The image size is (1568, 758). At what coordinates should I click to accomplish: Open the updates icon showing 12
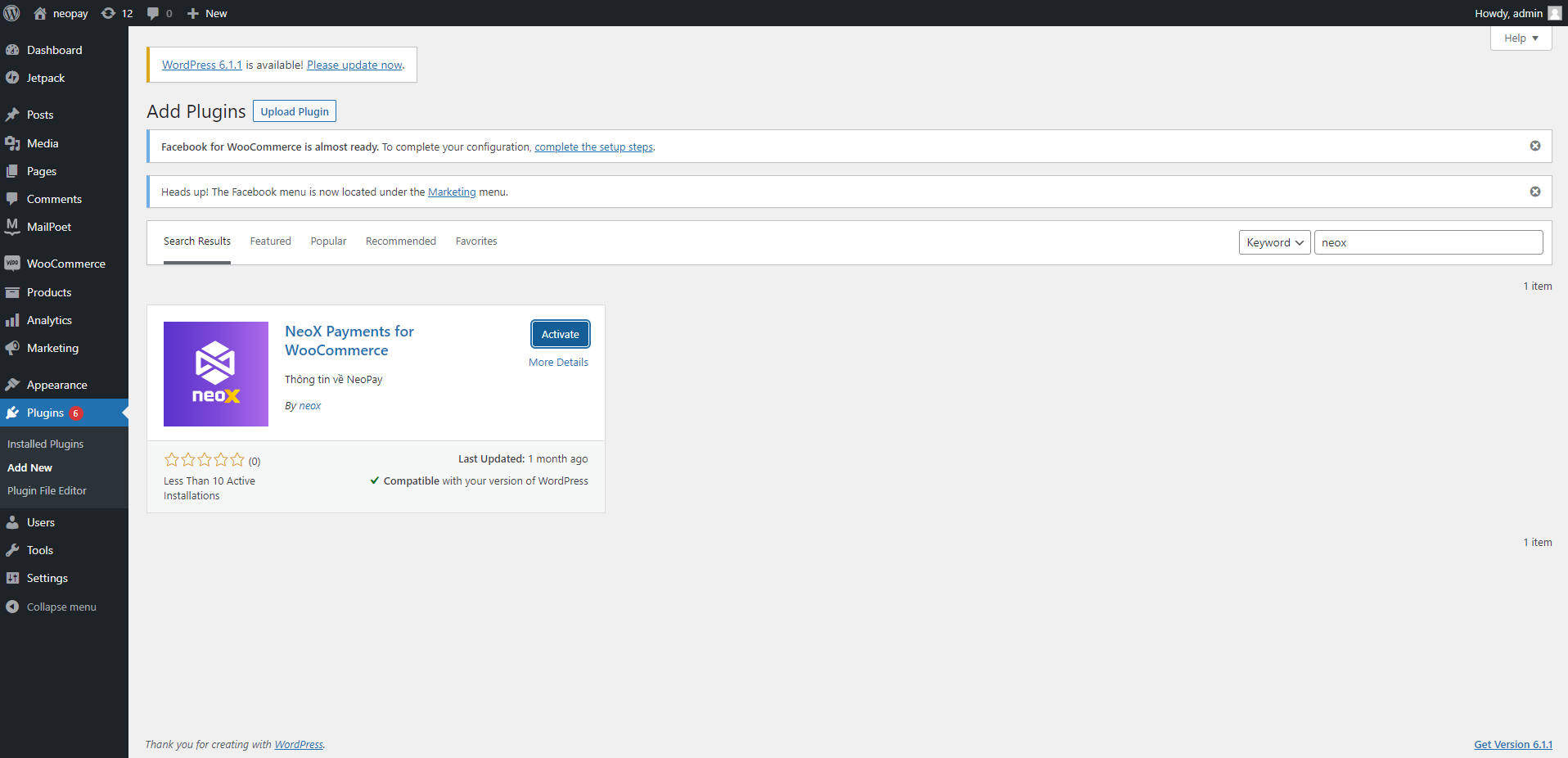(108, 13)
